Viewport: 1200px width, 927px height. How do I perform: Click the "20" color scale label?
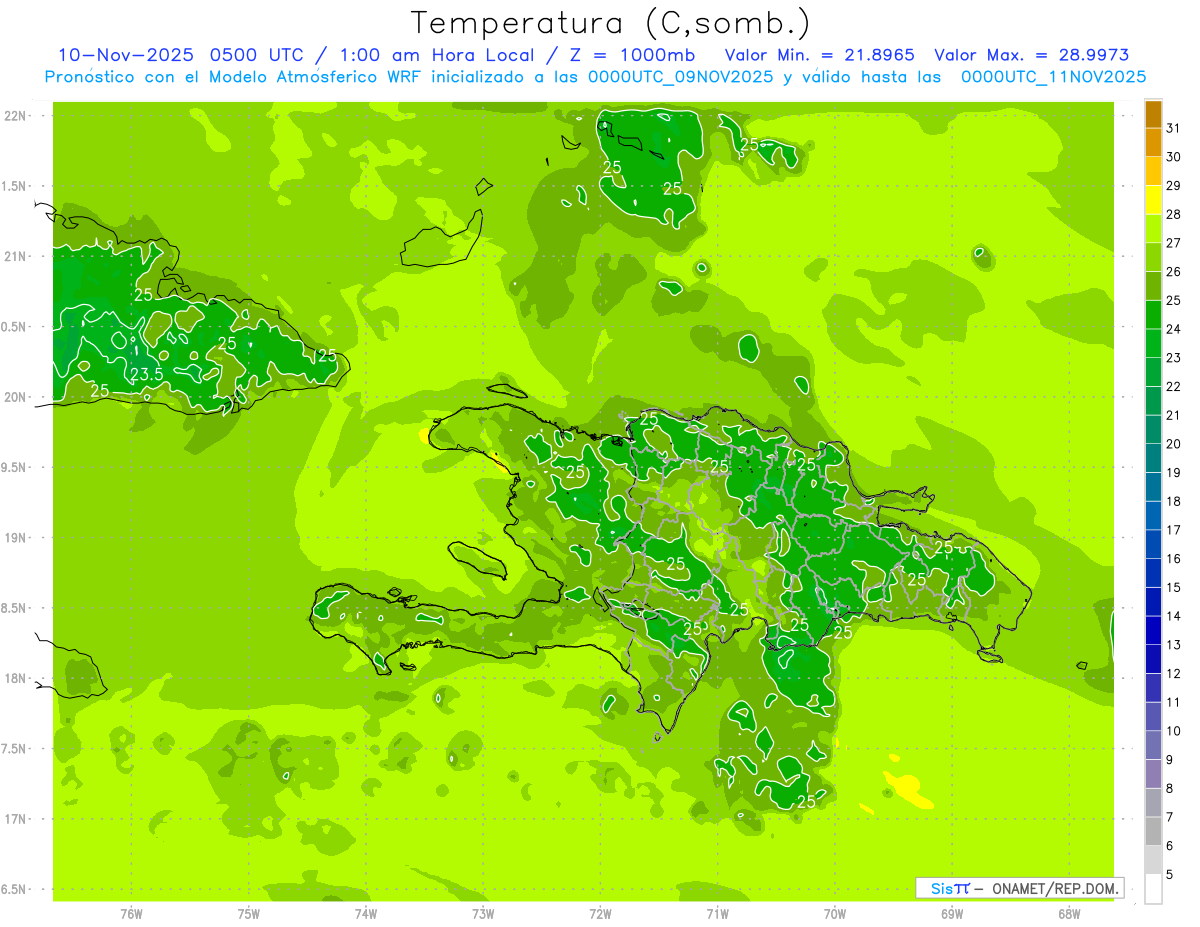coord(1174,444)
